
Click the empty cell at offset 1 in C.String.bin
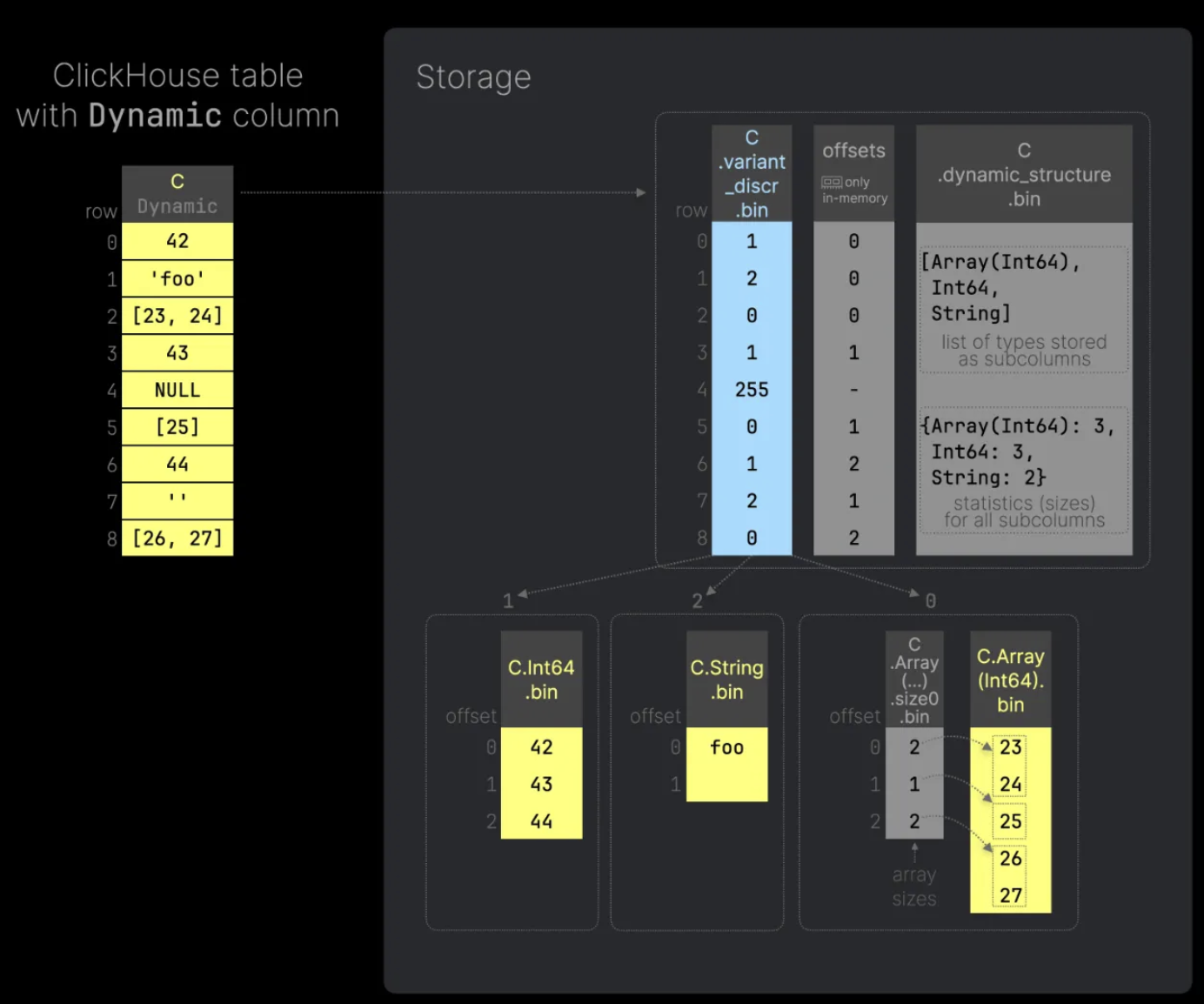(x=726, y=784)
